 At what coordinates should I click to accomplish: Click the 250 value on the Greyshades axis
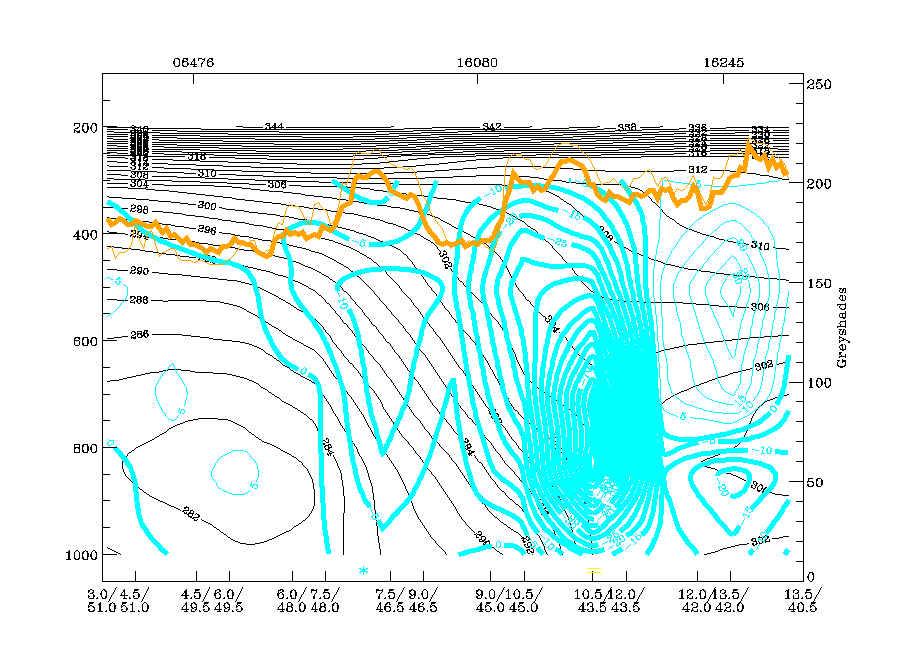[x=821, y=85]
